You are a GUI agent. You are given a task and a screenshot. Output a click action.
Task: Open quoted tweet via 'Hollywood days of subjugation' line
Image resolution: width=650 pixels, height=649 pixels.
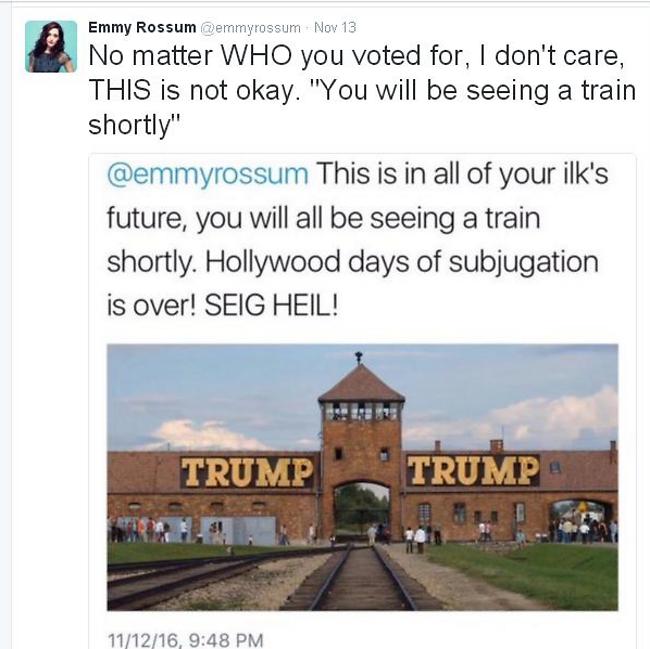pos(352,262)
